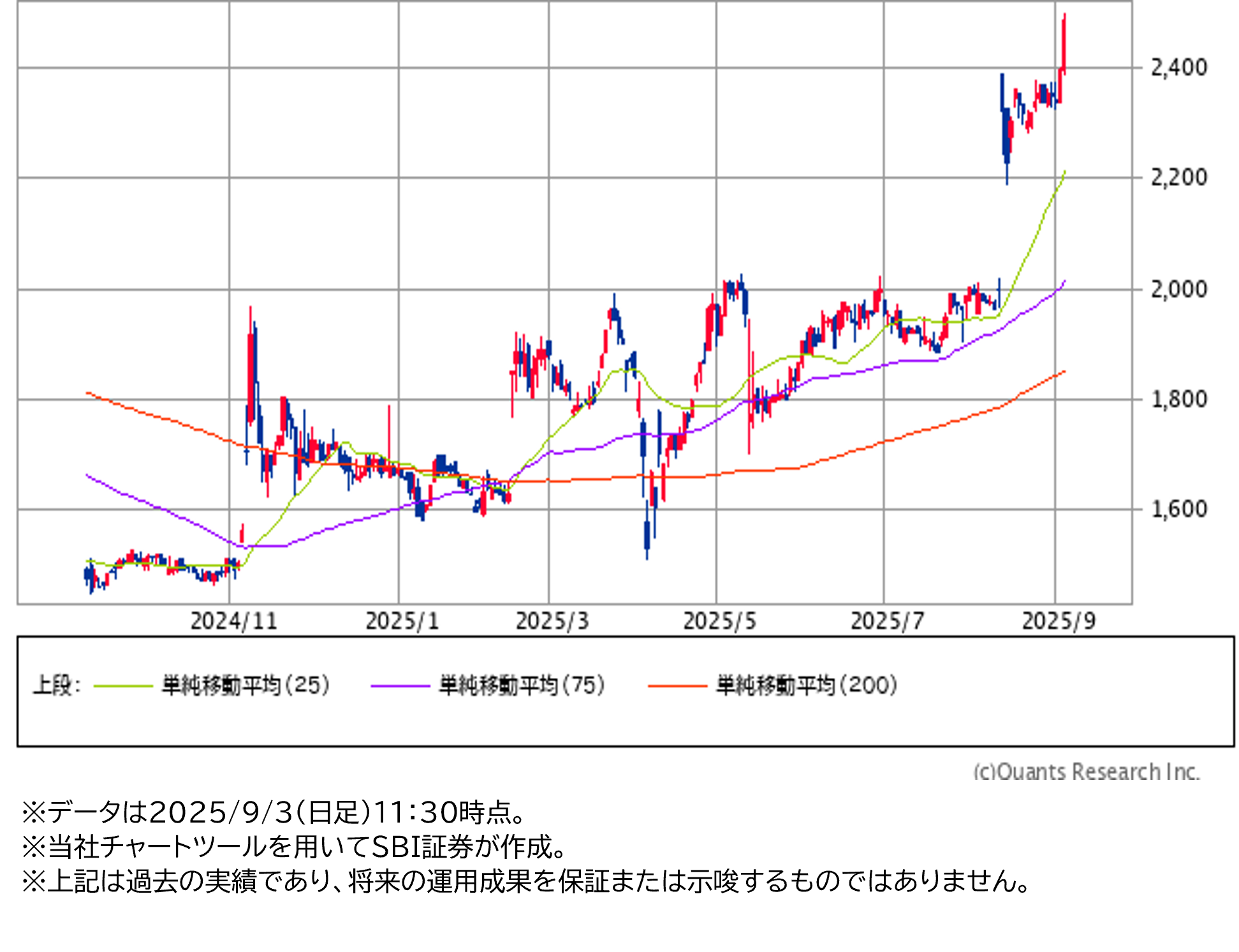The image size is (1239, 952).
Task: Select the 単純移動平均(75) legend label
Action: (x=522, y=685)
